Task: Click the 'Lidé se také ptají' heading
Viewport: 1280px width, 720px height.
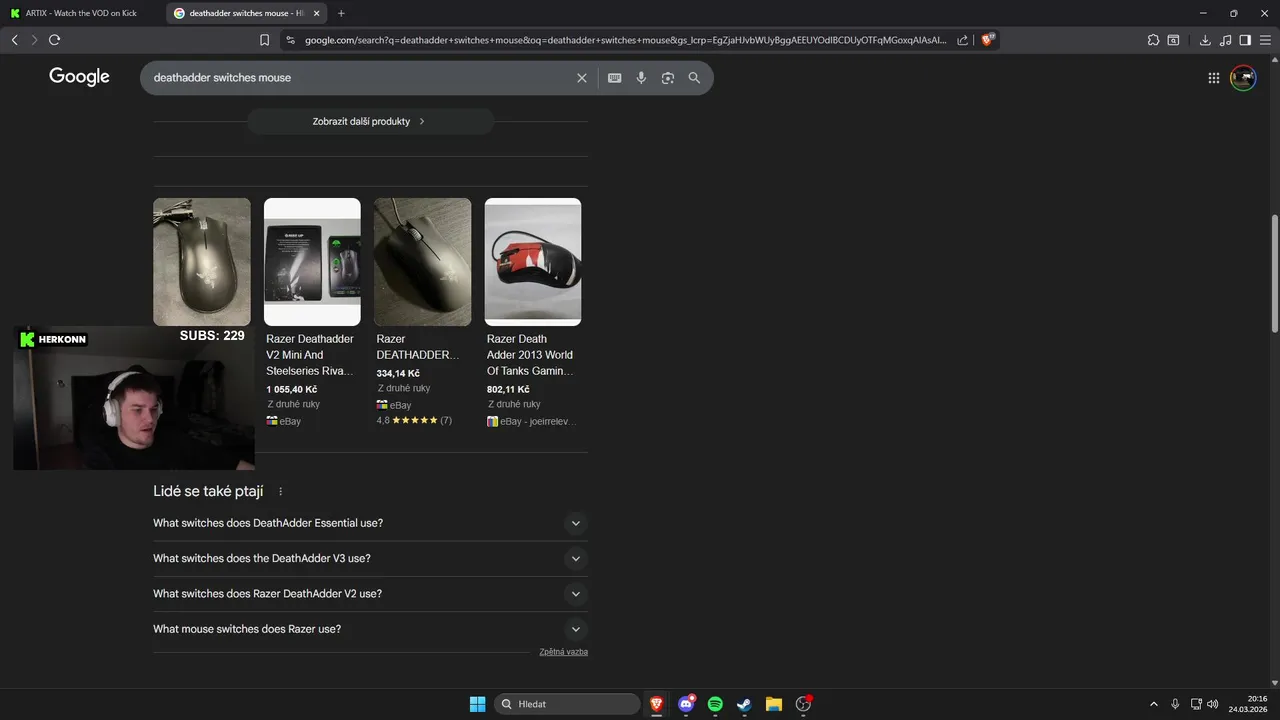Action: (x=208, y=491)
